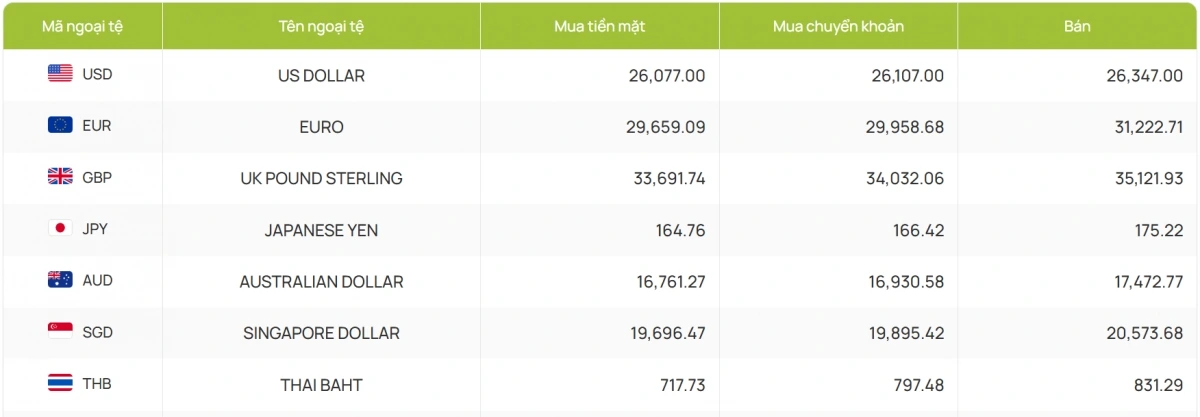1200x417 pixels.
Task: Click the Japan flag icon
Action: (x=60, y=228)
